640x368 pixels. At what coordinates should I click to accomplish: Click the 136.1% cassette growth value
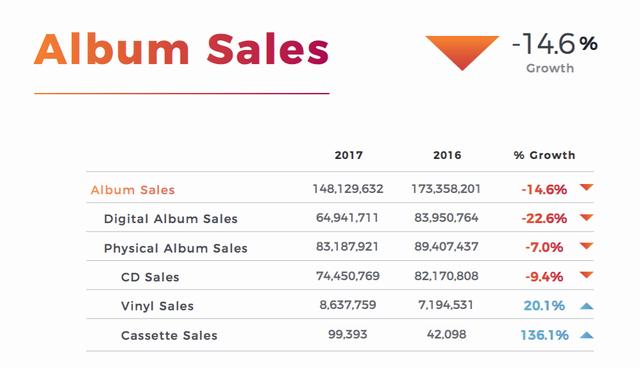click(x=544, y=335)
